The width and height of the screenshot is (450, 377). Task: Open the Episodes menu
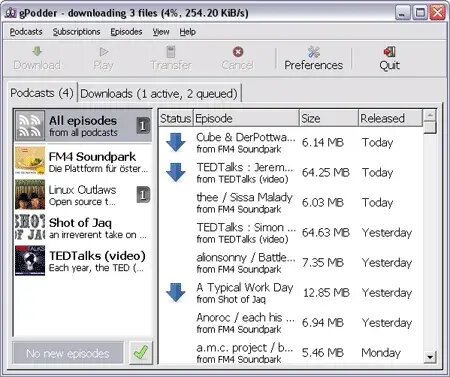pyautogui.click(x=126, y=32)
